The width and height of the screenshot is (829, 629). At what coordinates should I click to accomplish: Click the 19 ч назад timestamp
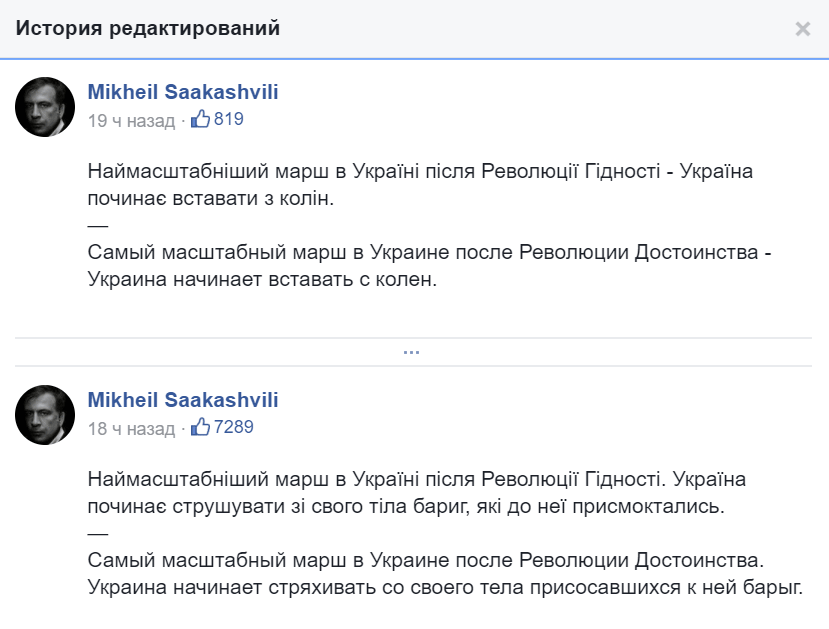(x=131, y=121)
